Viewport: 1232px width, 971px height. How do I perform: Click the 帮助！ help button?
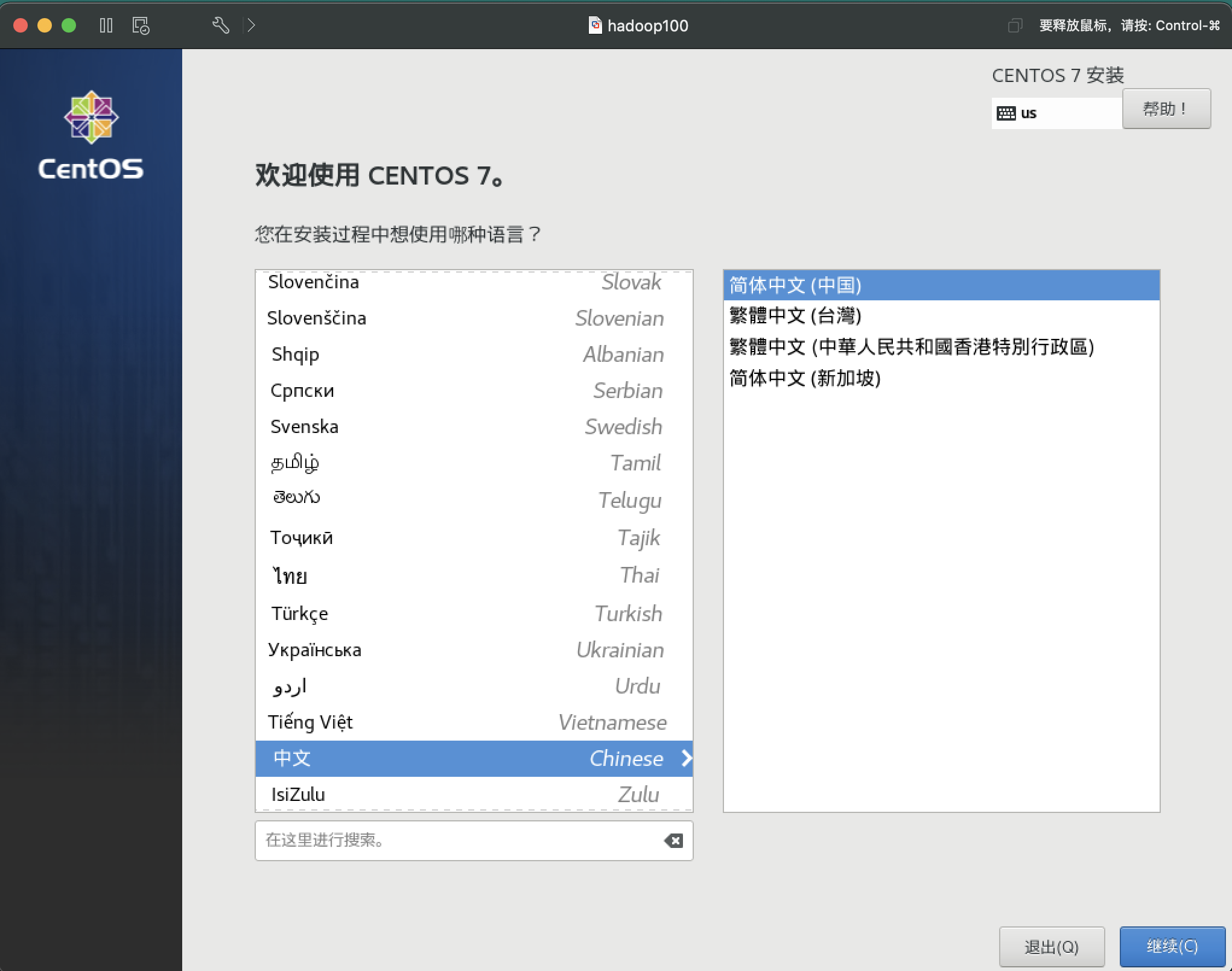coord(1166,109)
